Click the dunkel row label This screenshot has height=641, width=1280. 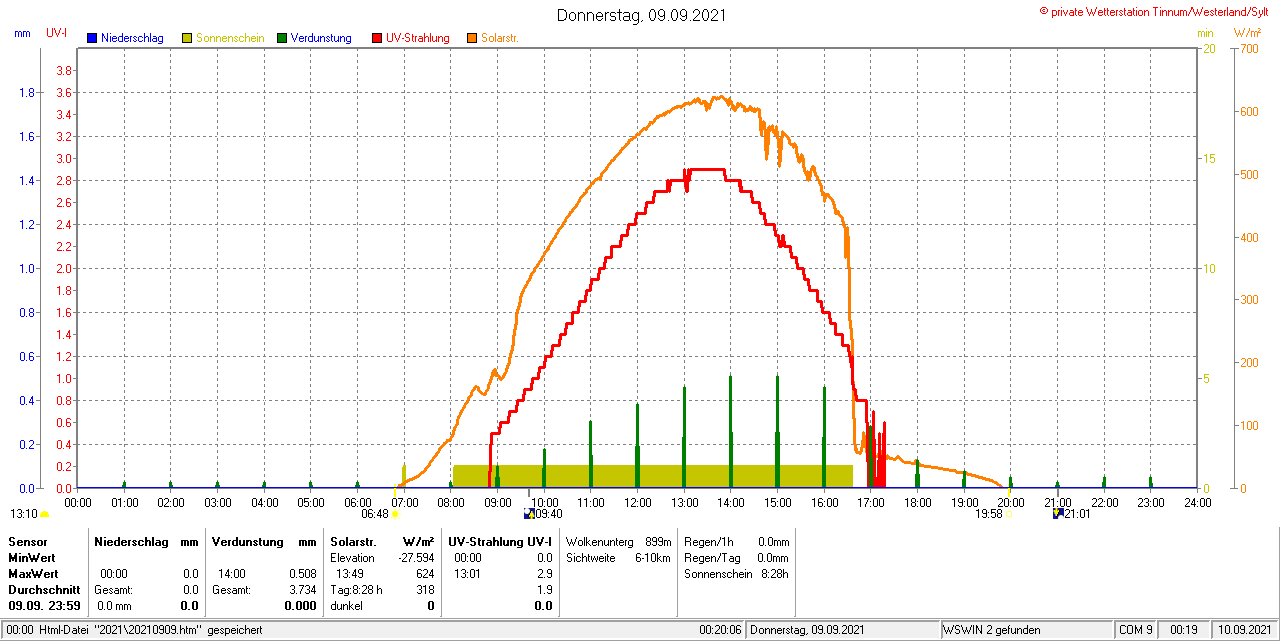[x=346, y=606]
